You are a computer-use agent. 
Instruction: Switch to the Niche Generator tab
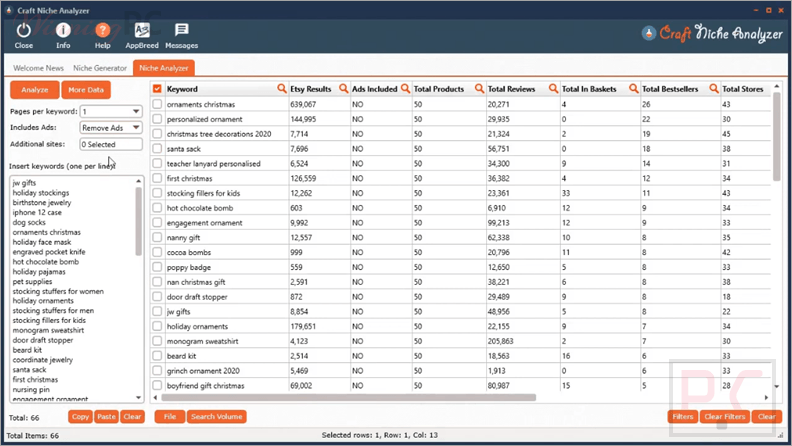click(100, 68)
